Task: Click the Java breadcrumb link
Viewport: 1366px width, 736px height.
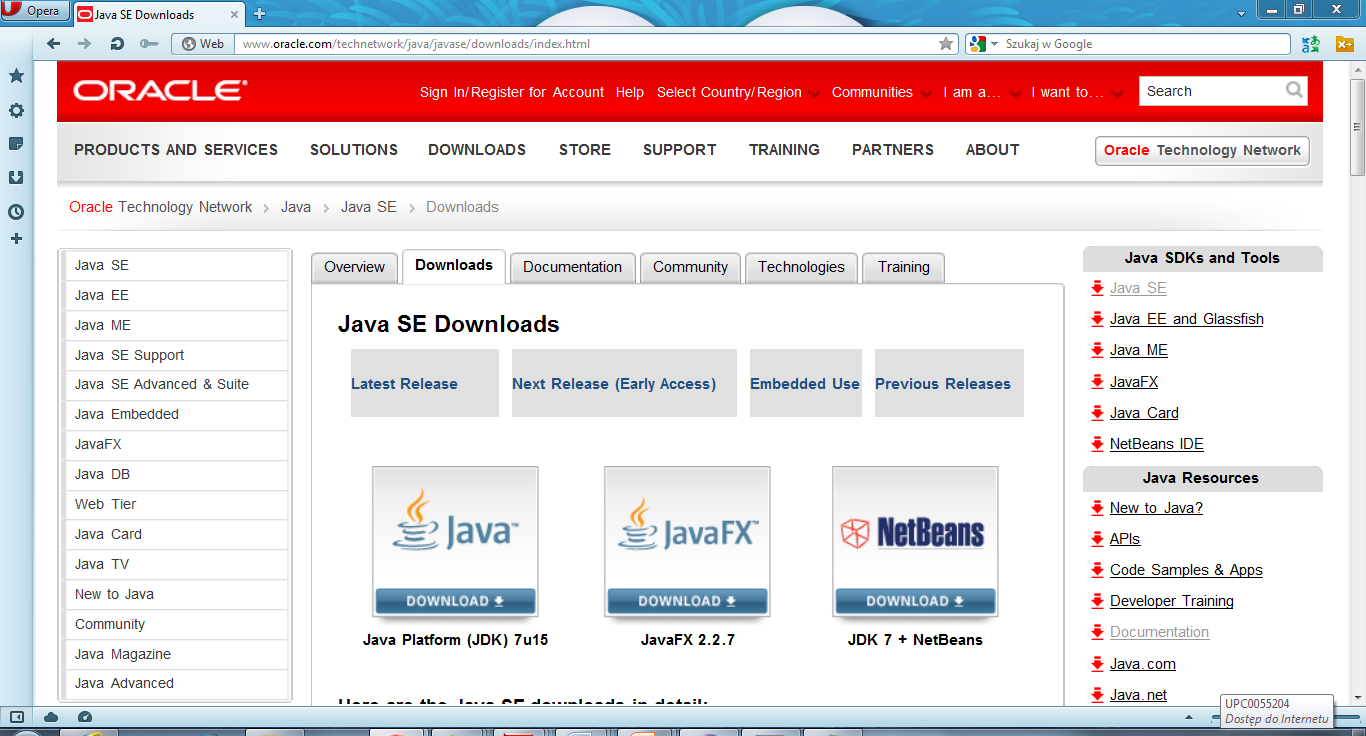Action: 296,207
